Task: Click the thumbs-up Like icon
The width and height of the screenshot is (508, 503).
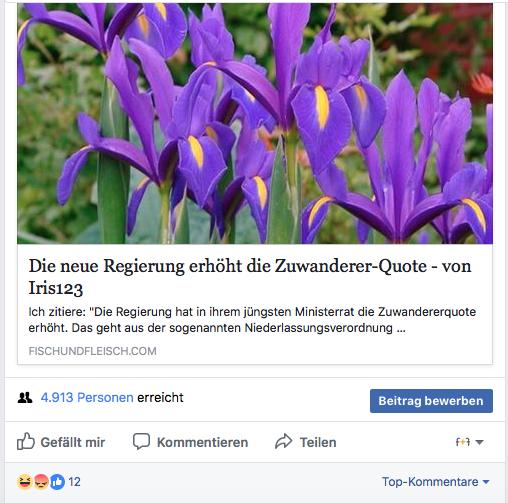Action: click(x=26, y=441)
